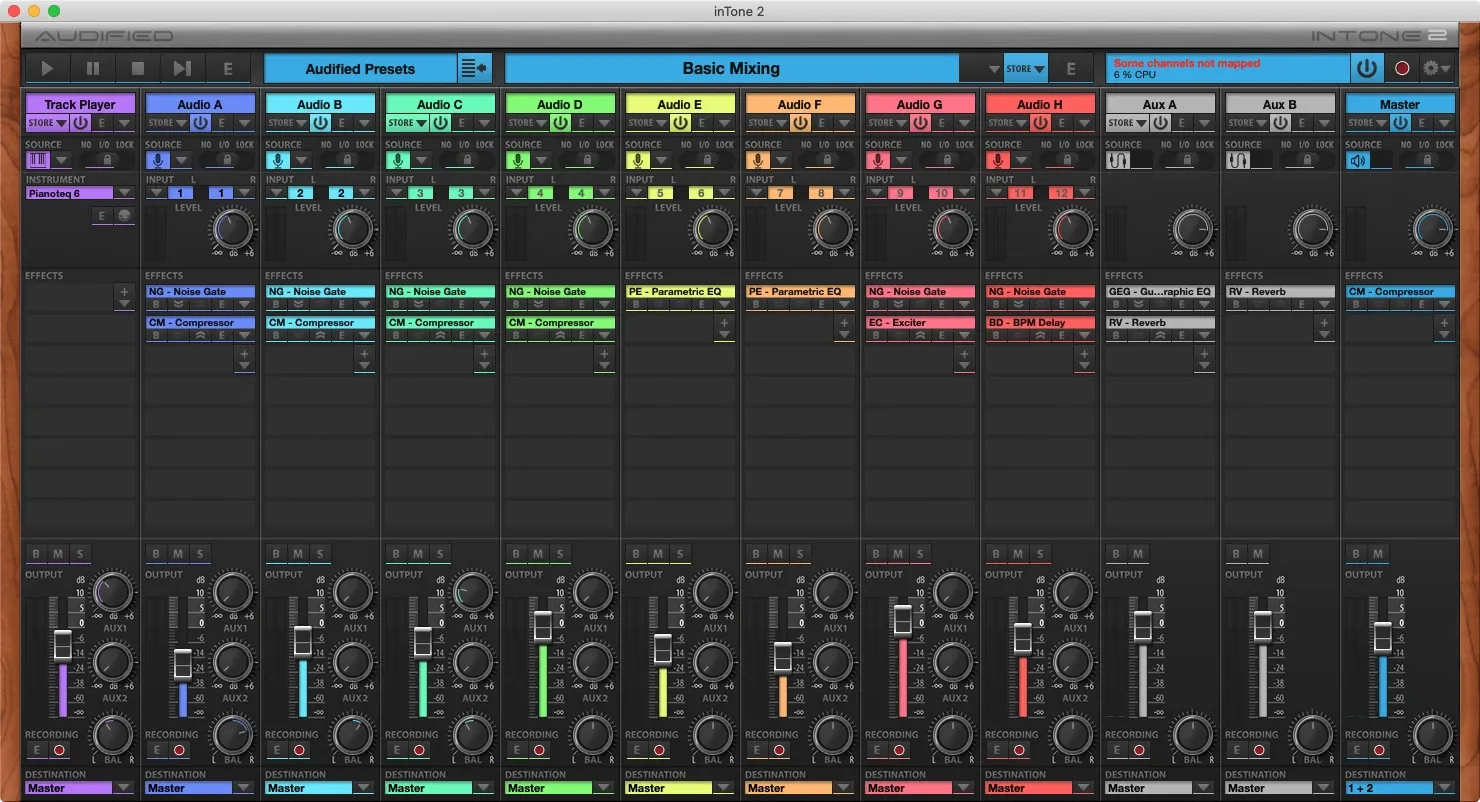Open the Pianoteq 6 instrument dropdown
This screenshot has width=1480, height=802.
(x=125, y=192)
